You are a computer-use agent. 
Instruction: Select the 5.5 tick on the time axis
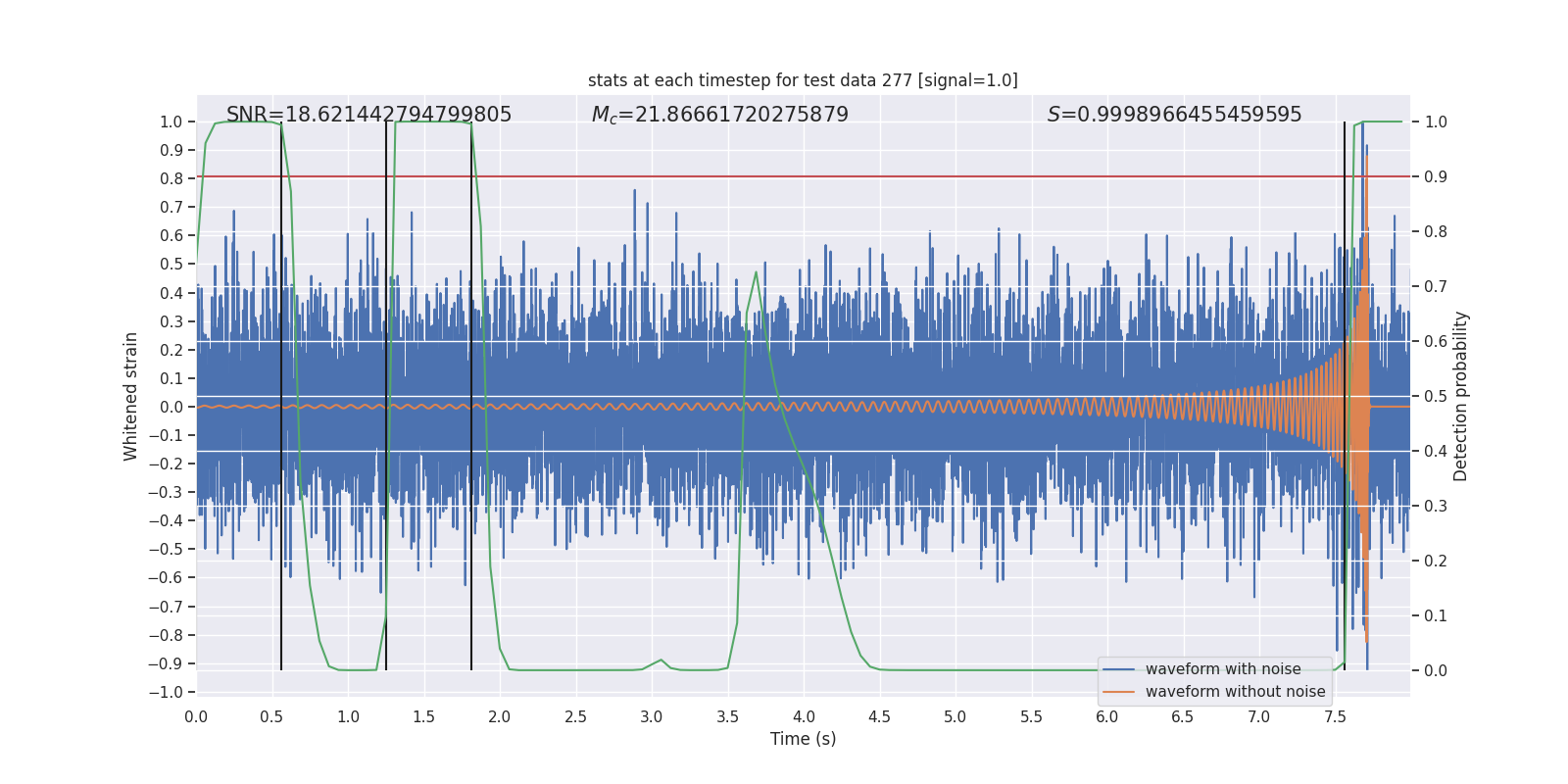tap(1031, 716)
